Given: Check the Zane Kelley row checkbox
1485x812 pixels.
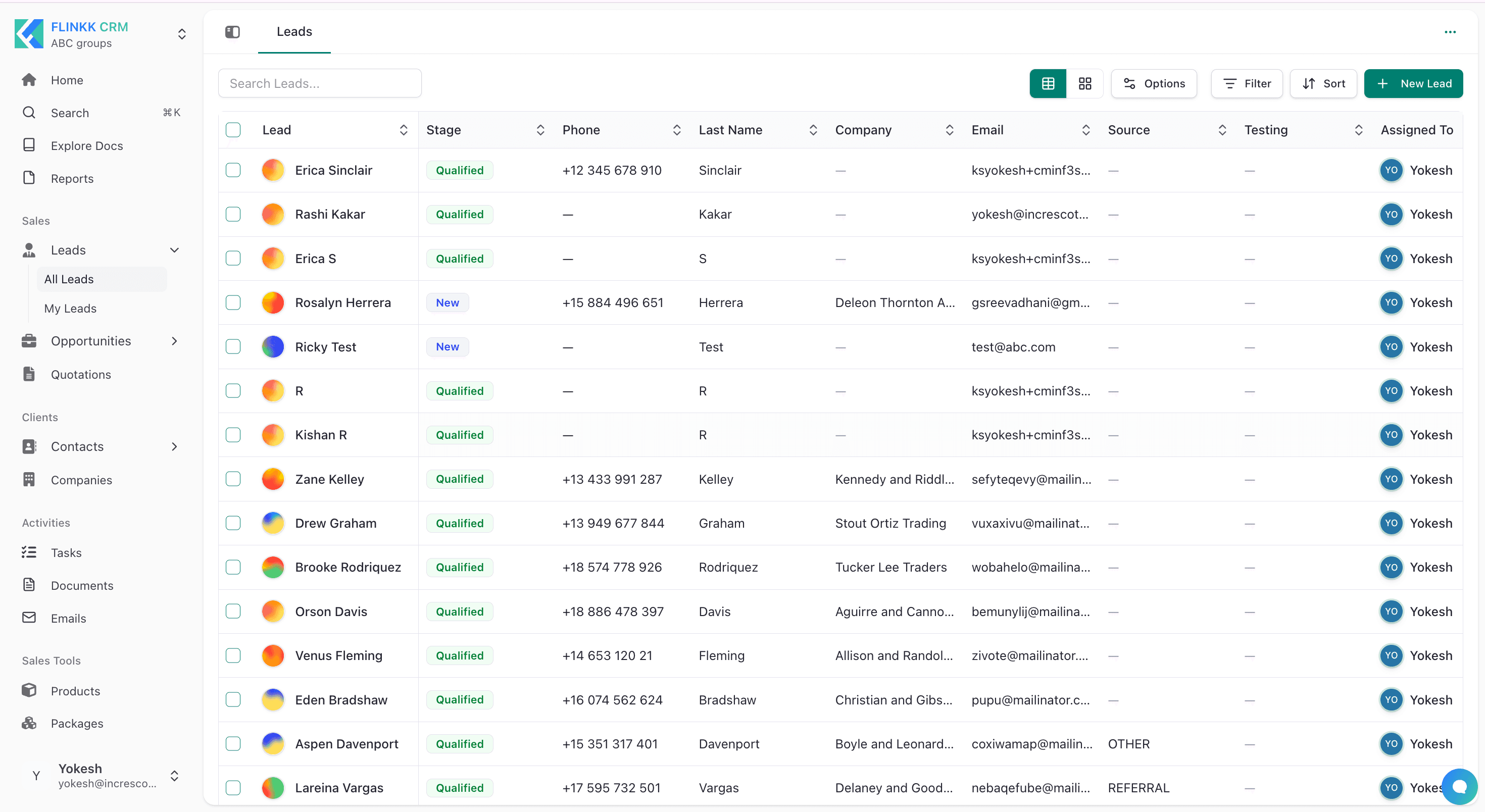Looking at the screenshot, I should [x=233, y=479].
